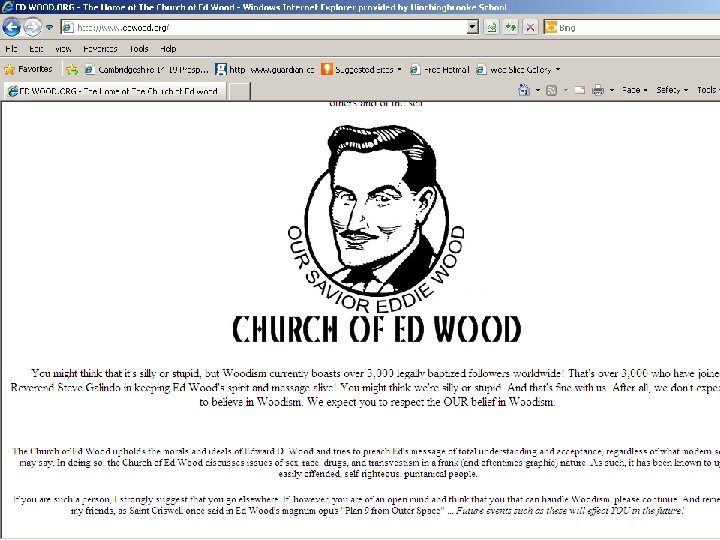Click the Eddie Wood portrait logo
The height and width of the screenshot is (540, 720).
click(x=376, y=218)
